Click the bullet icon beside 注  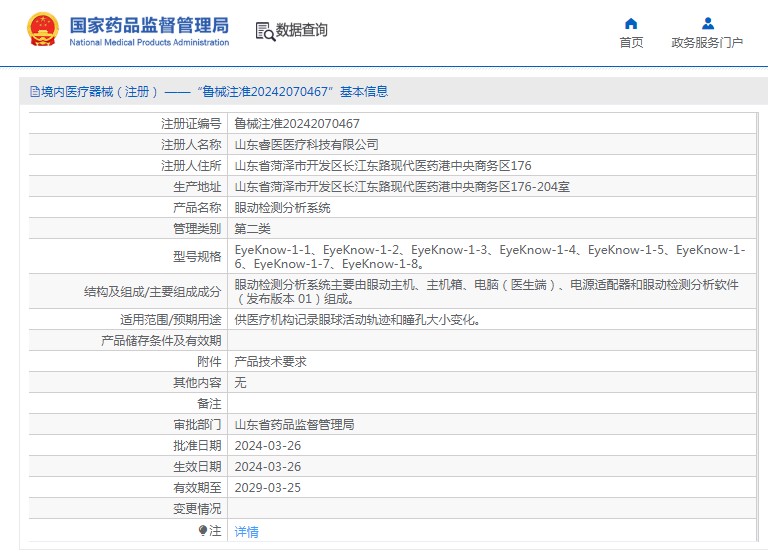click(203, 531)
